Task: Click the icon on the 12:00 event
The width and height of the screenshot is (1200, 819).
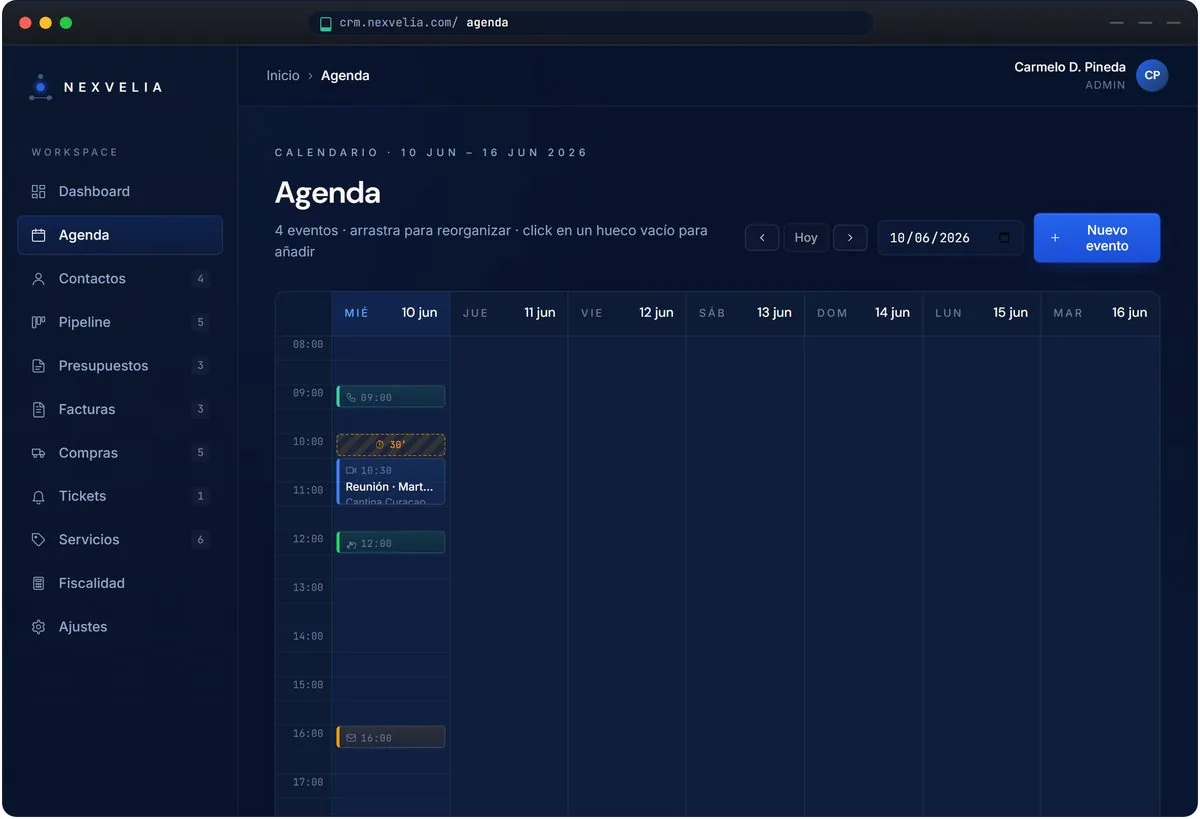Action: click(x=351, y=544)
